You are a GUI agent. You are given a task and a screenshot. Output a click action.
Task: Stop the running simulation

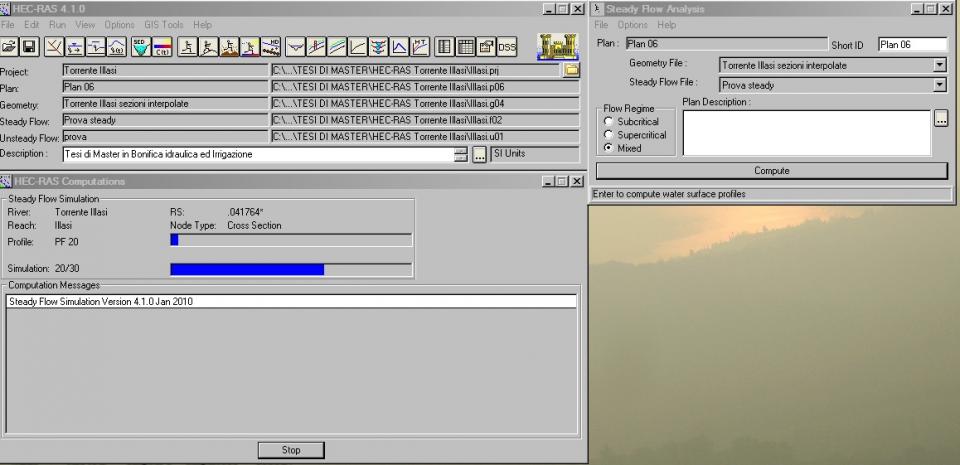point(291,450)
